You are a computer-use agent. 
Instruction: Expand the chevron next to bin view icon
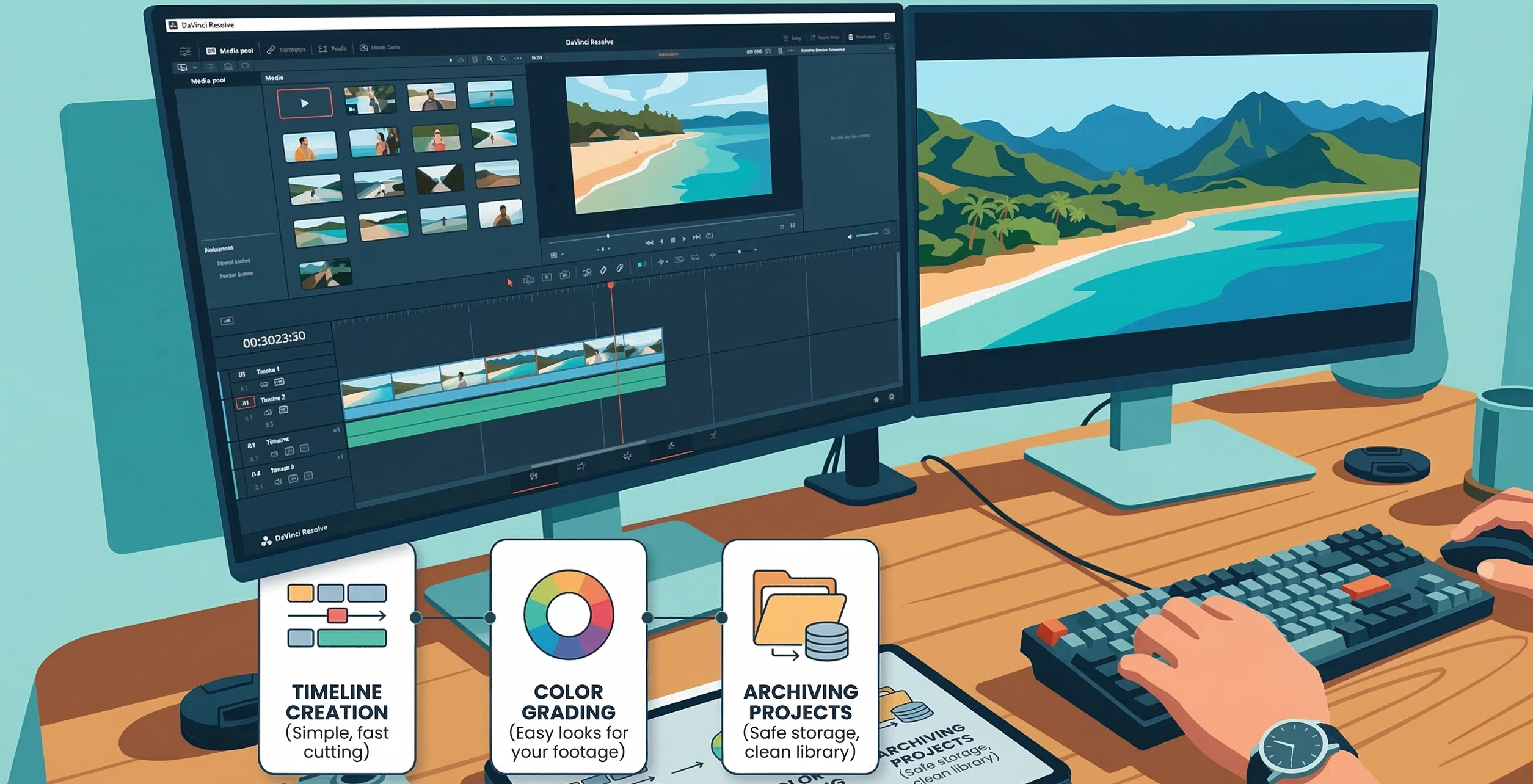coord(195,67)
